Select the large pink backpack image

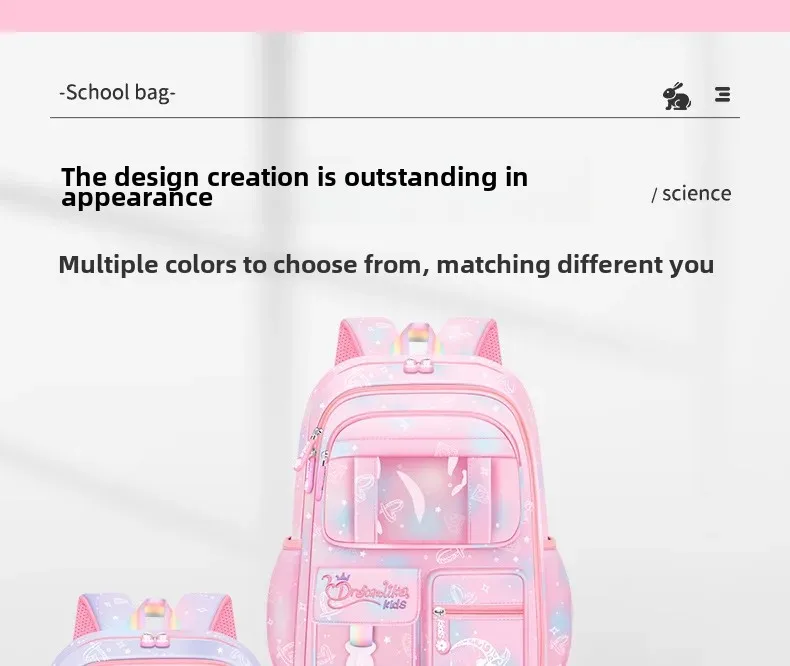pyautogui.click(x=419, y=491)
